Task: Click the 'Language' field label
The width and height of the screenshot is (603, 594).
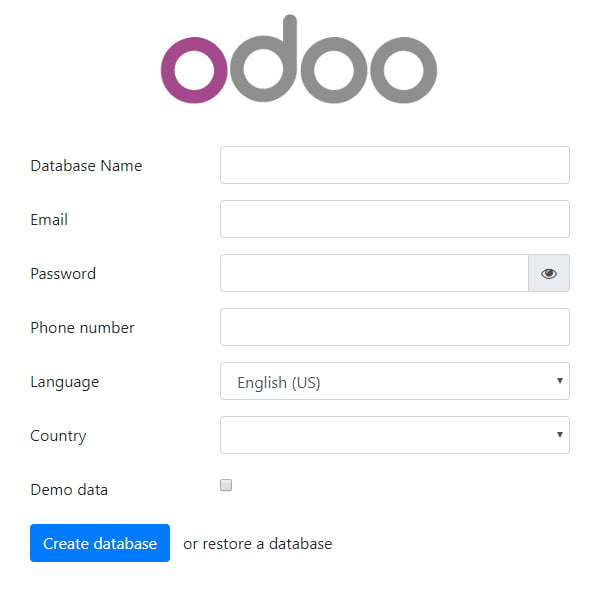Action: coord(65,382)
